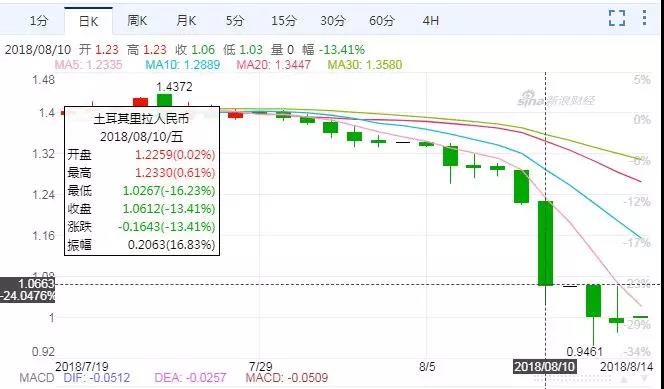The height and width of the screenshot is (389, 664).
Task: Click the MA30 indicator label
Action: tap(365, 65)
